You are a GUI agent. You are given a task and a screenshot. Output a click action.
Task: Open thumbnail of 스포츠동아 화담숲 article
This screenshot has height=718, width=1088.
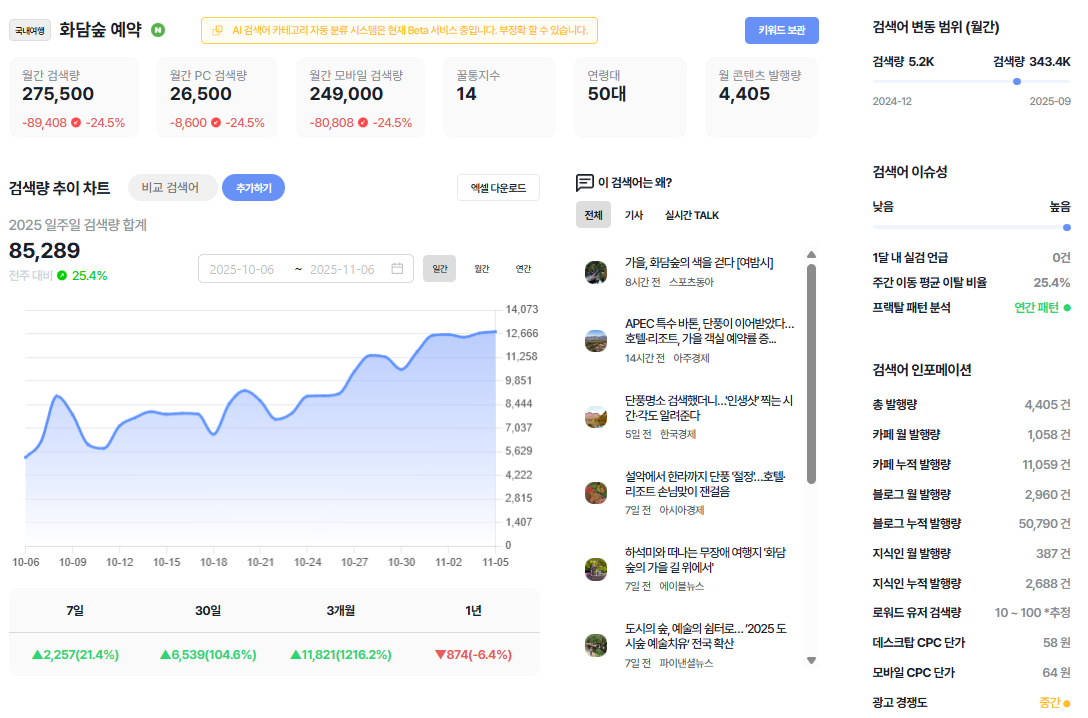596,272
